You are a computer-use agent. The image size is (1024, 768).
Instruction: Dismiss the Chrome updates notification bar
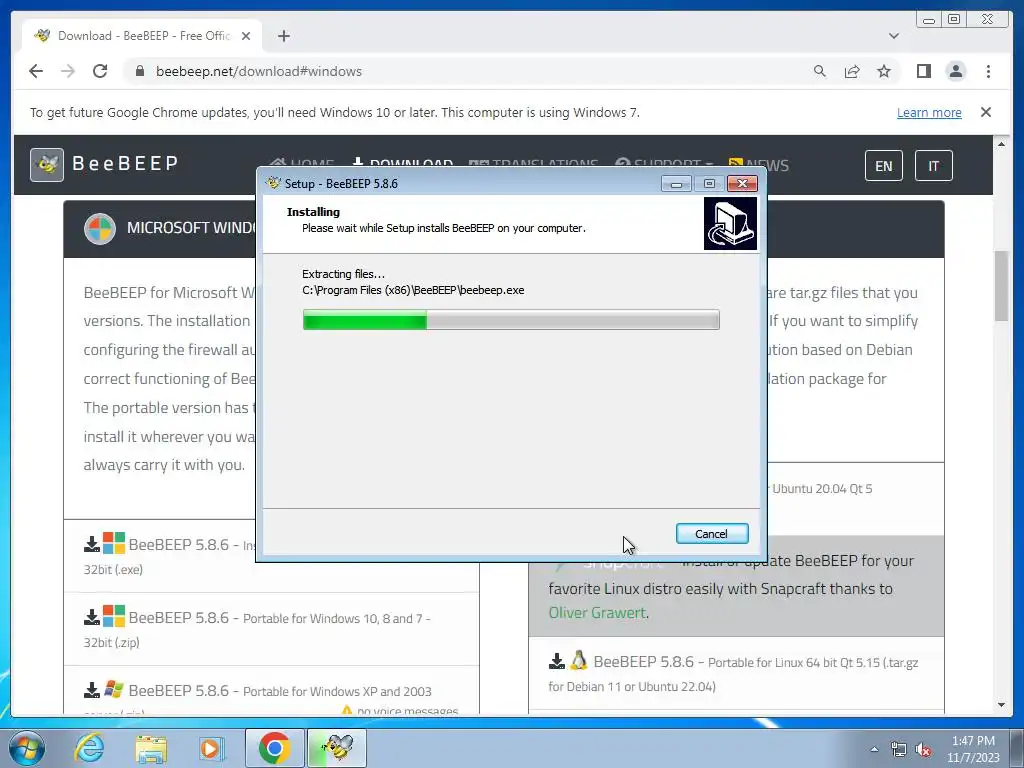point(985,112)
